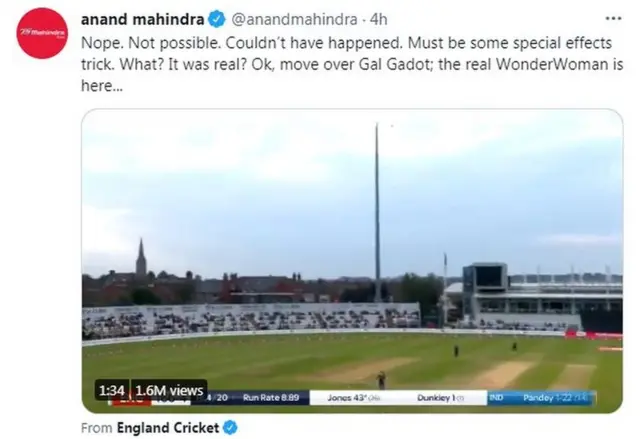This screenshot has height=439, width=640.
Task: Click the 1:34 video duration badge
Action: point(110,390)
